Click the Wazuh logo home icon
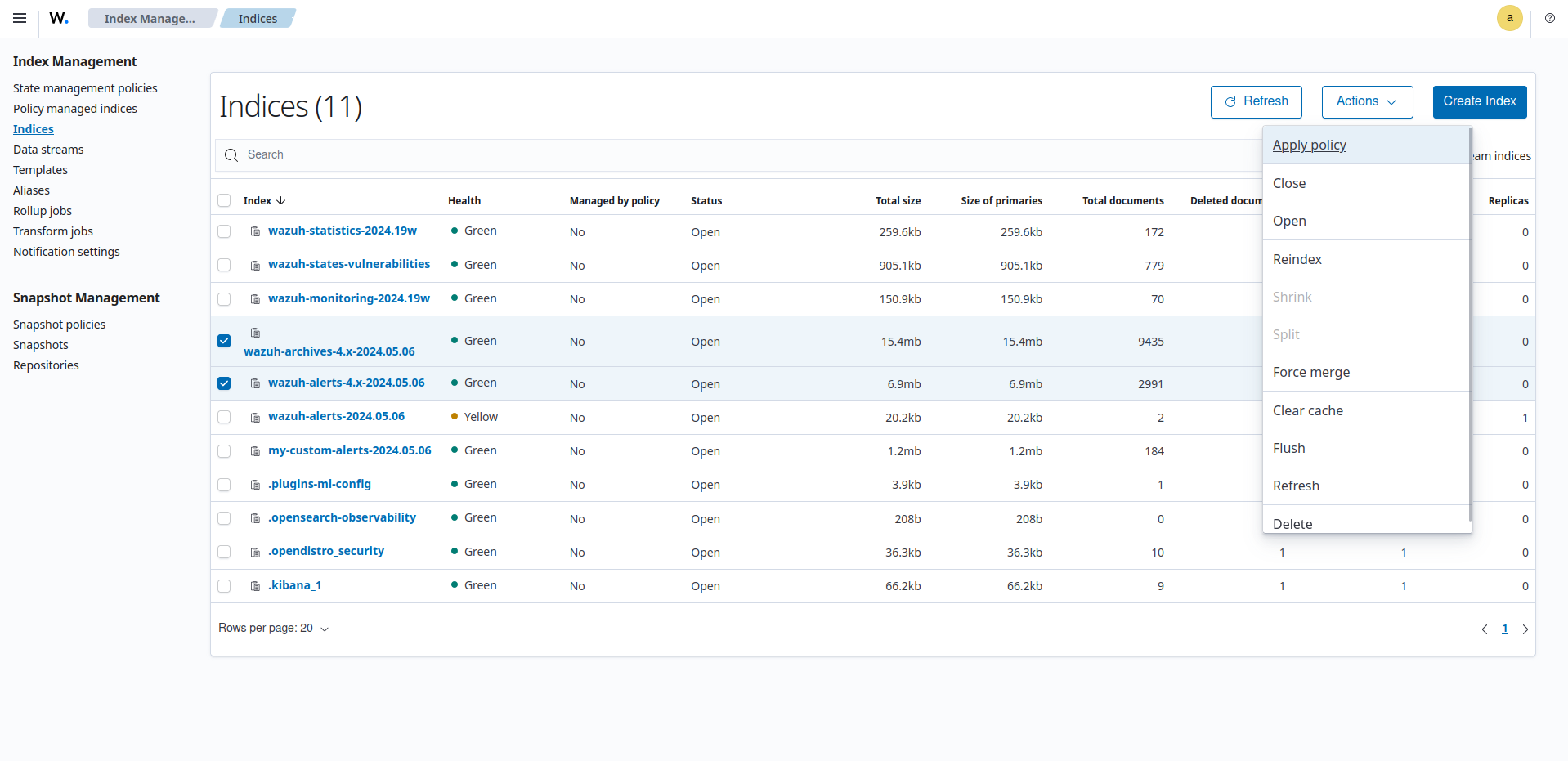 coord(59,18)
